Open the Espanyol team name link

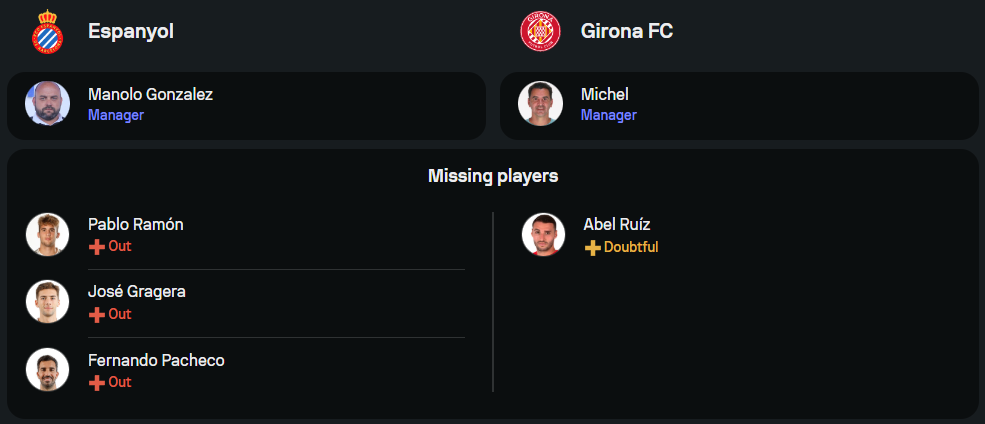(131, 32)
